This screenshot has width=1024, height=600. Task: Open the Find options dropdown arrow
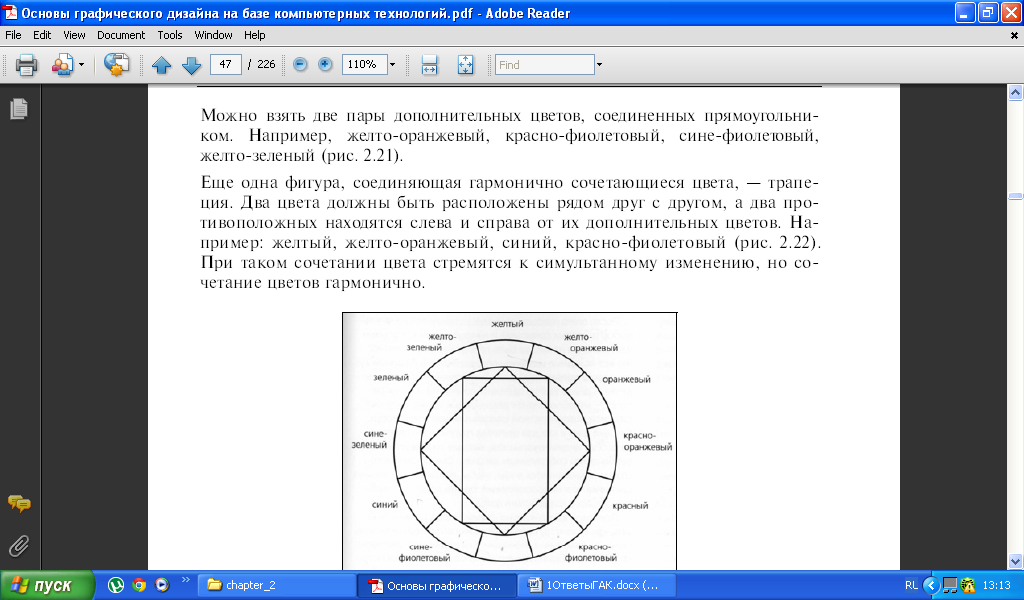point(599,65)
